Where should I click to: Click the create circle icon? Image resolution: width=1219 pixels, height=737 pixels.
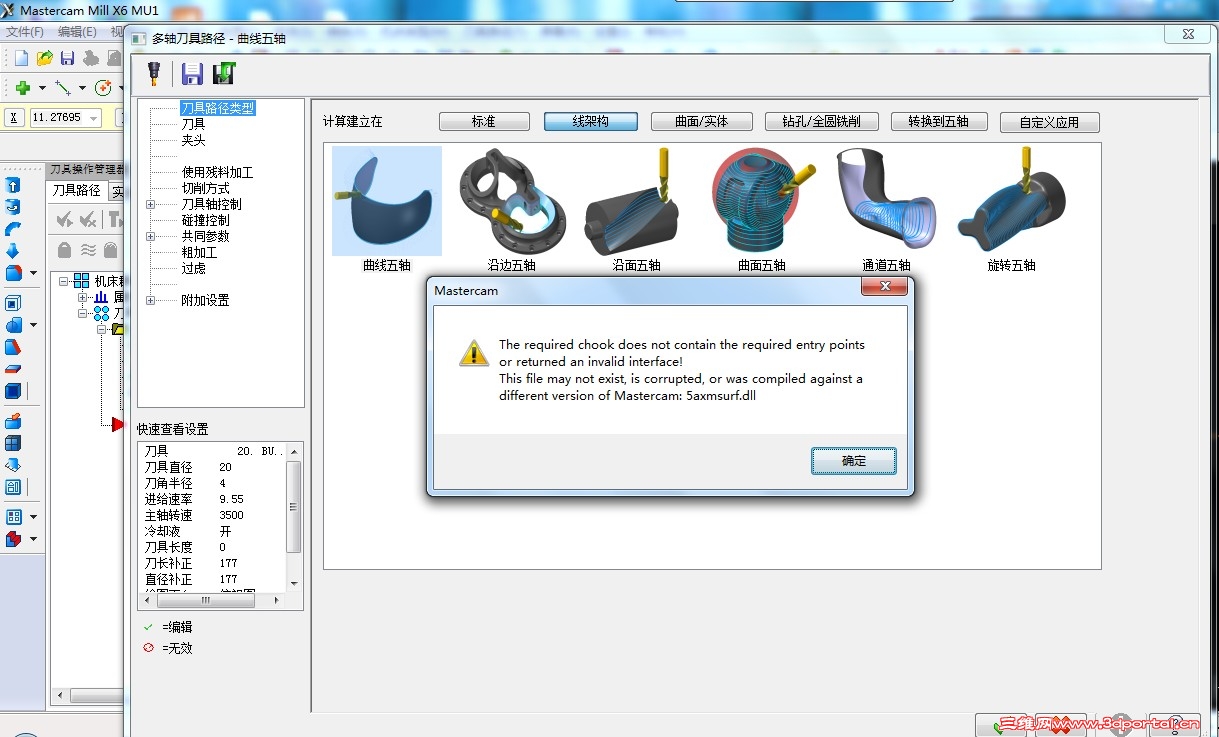103,88
